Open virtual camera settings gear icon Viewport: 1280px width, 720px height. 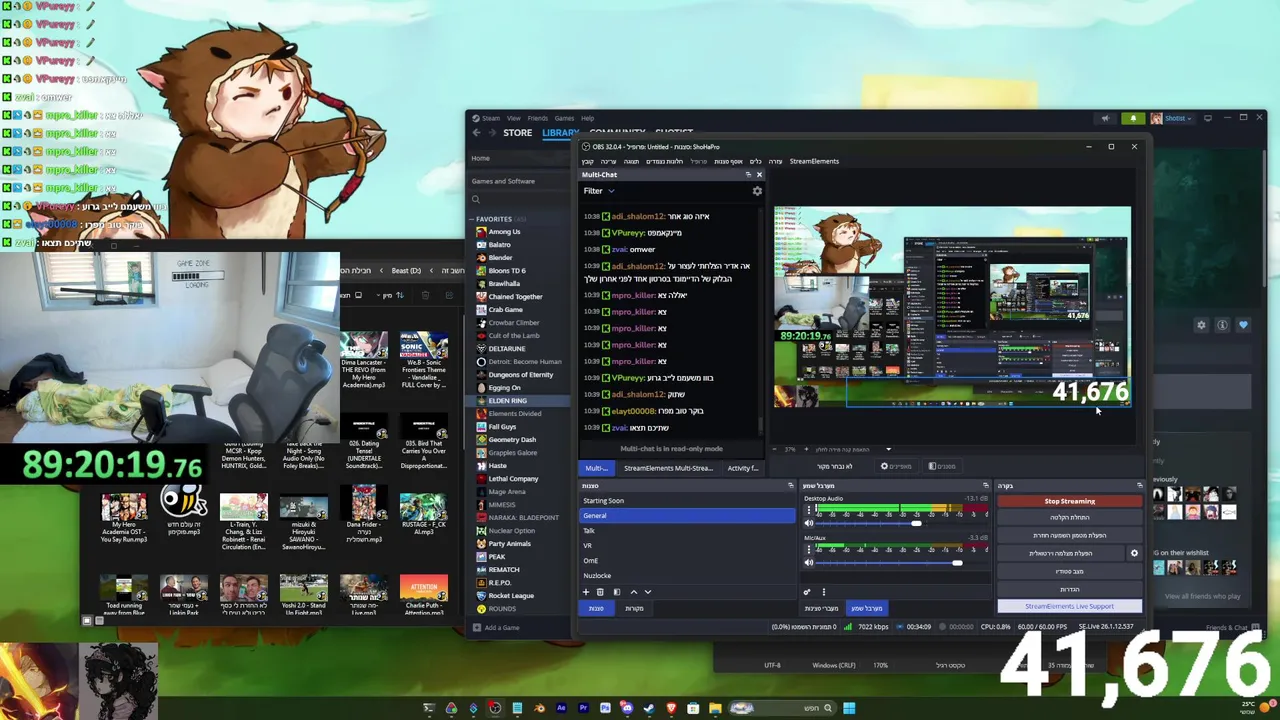click(1134, 553)
